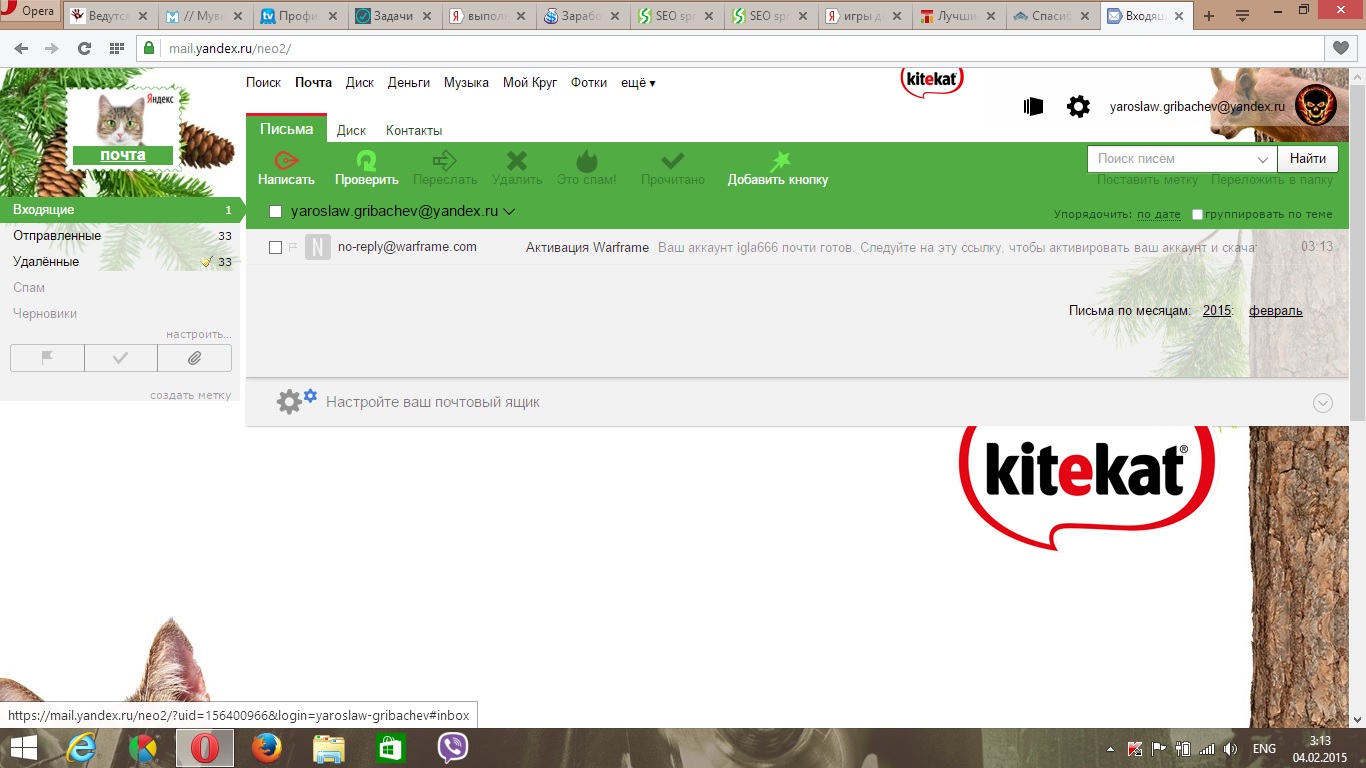
Task: Go back with the browser back arrow
Action: tap(22, 48)
